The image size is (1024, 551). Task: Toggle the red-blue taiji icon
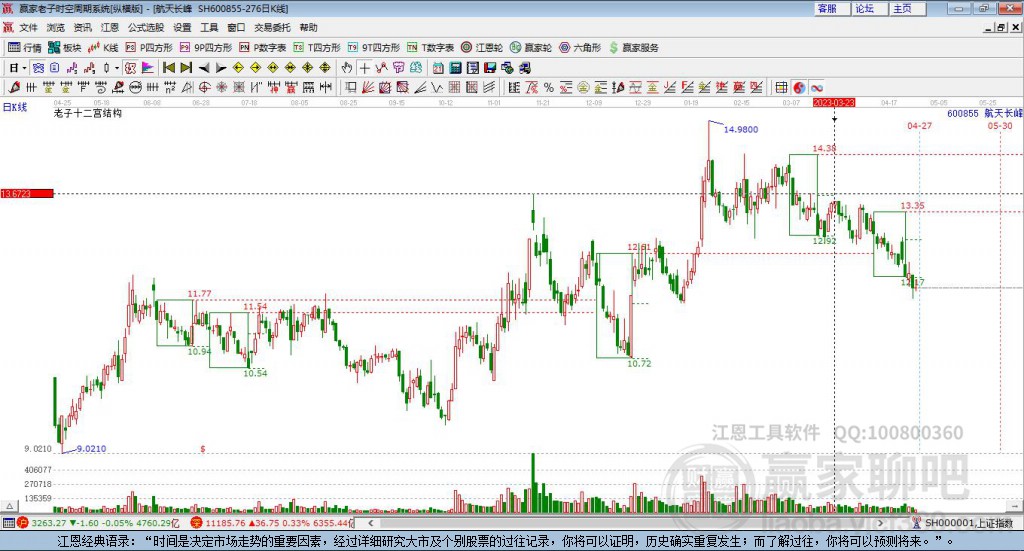799,87
